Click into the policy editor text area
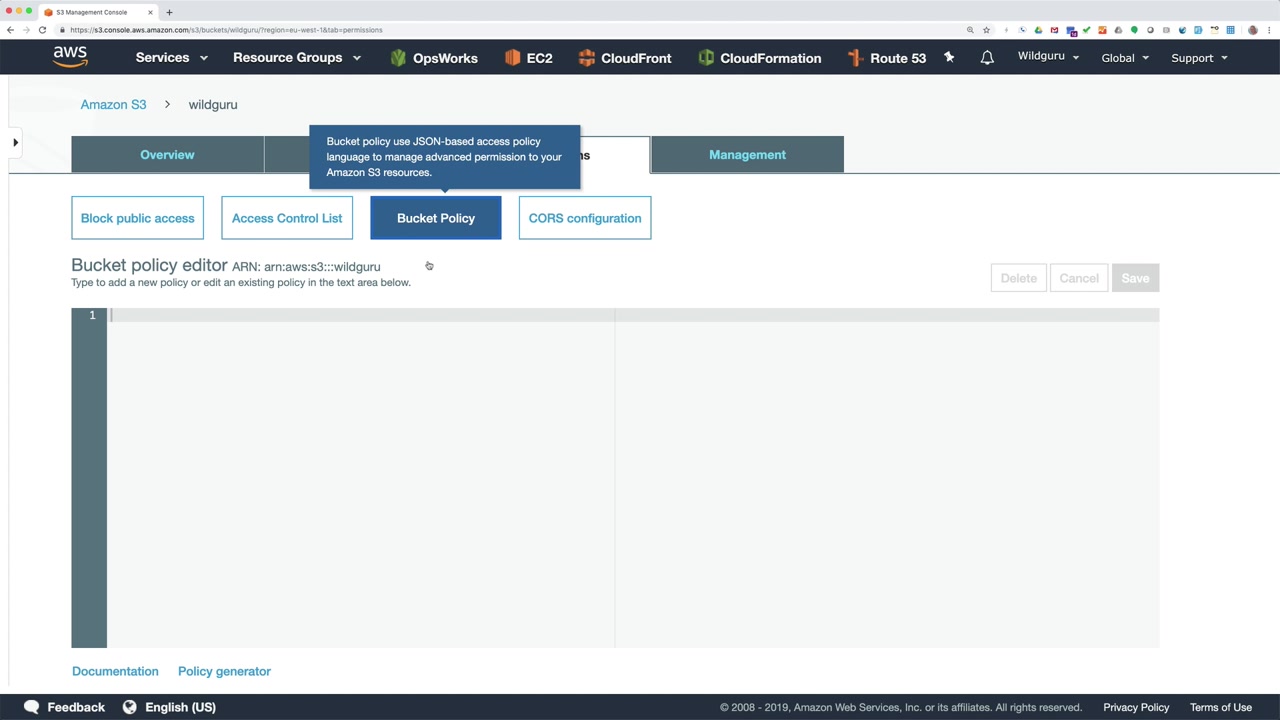This screenshot has height=720, width=1280. tap(633, 478)
